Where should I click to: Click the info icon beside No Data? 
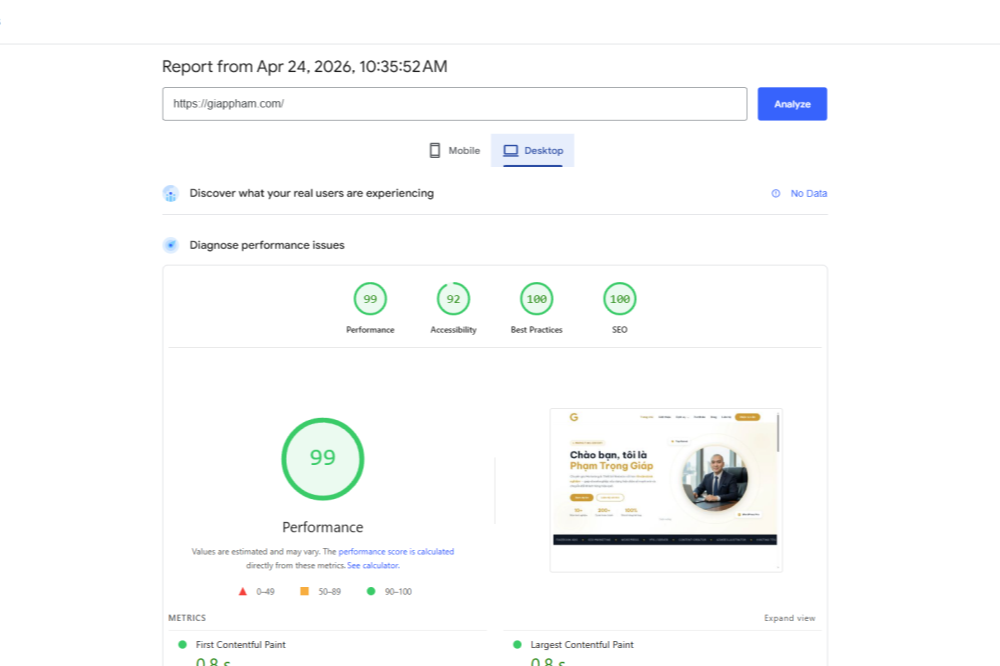[776, 194]
